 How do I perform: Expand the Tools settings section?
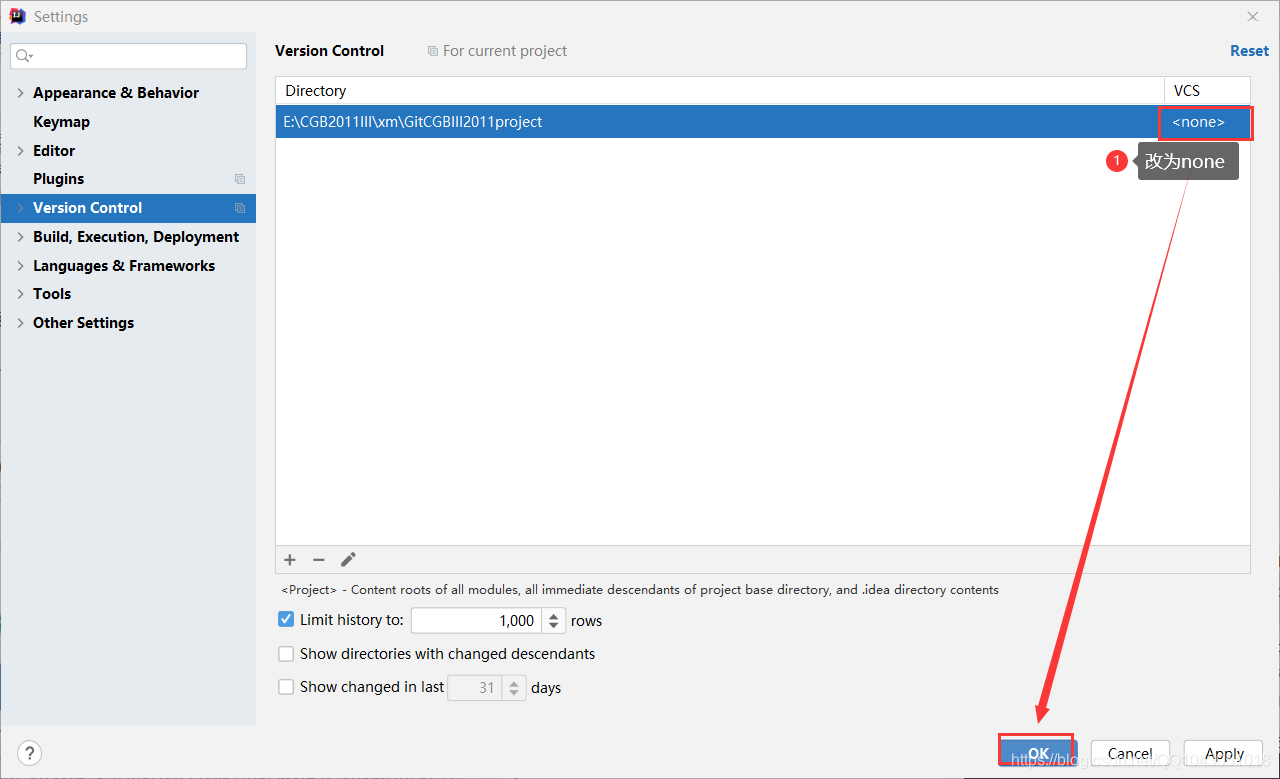tap(20, 294)
